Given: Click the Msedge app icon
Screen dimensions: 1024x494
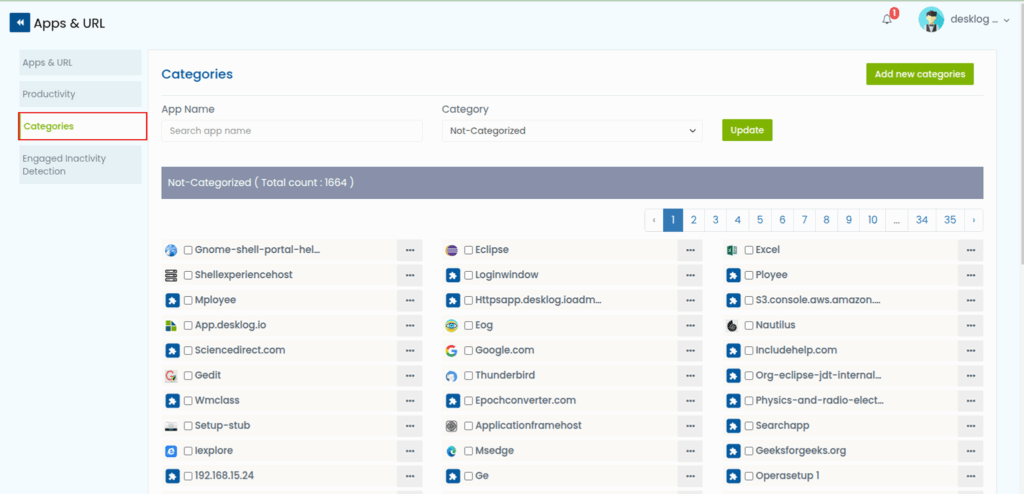Looking at the screenshot, I should [452, 451].
